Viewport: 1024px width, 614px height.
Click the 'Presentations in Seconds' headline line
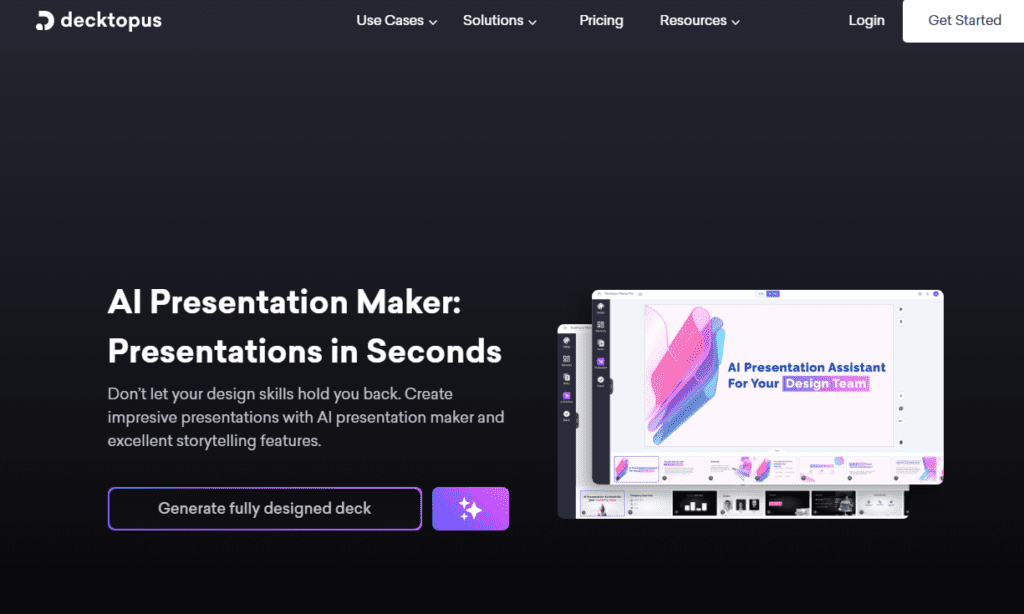304,351
